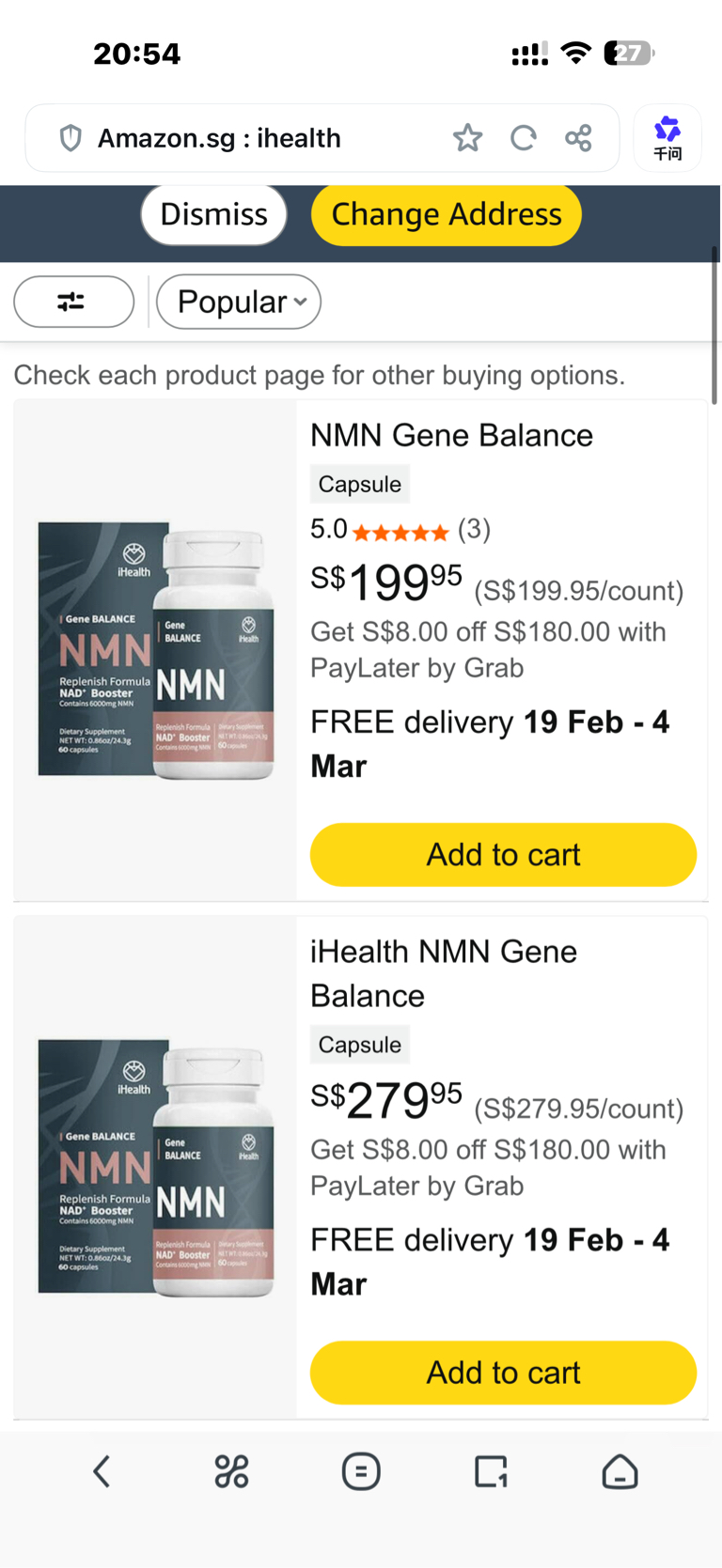722x1568 pixels.
Task: View the 5.0 star rating reviews
Action: 400,532
